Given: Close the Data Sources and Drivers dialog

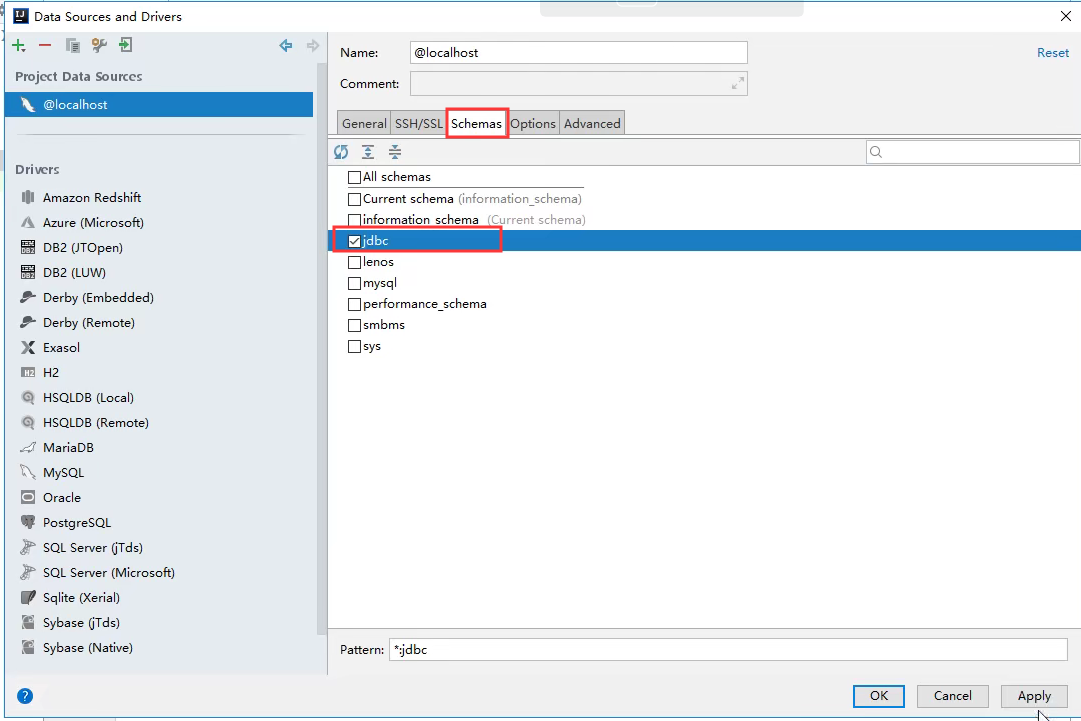Looking at the screenshot, I should 1065,16.
